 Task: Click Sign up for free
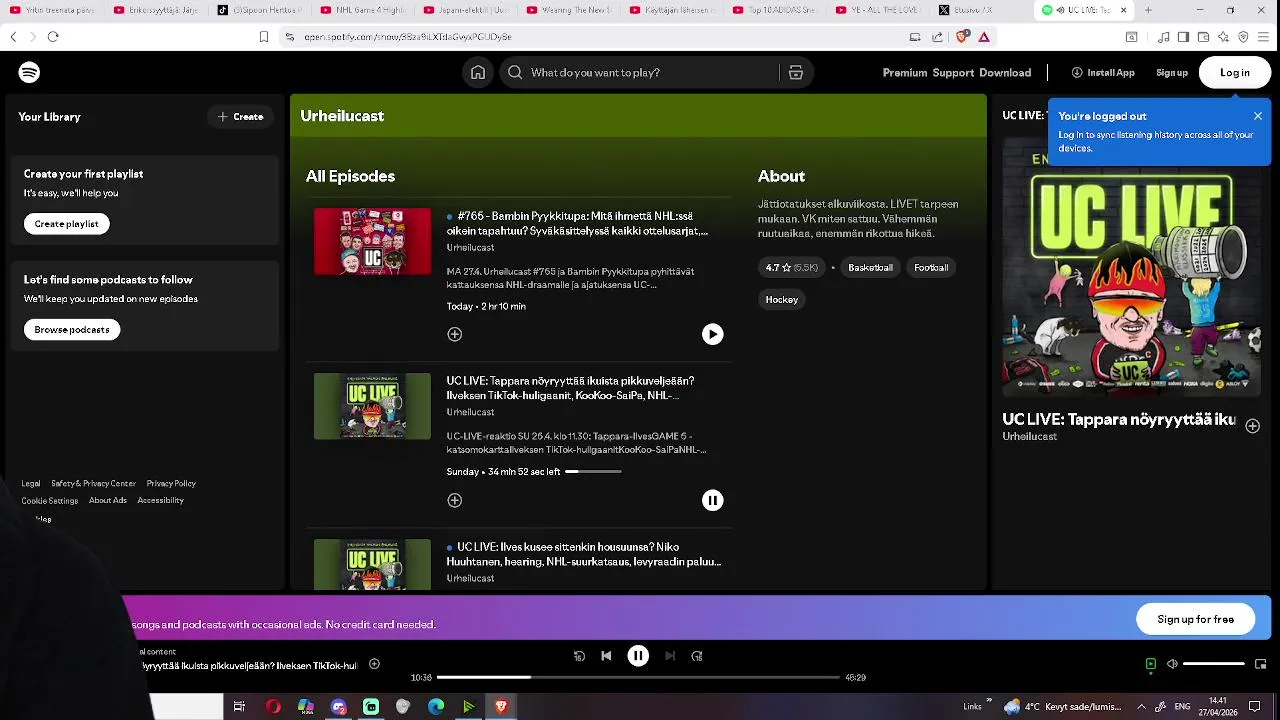[1195, 619]
